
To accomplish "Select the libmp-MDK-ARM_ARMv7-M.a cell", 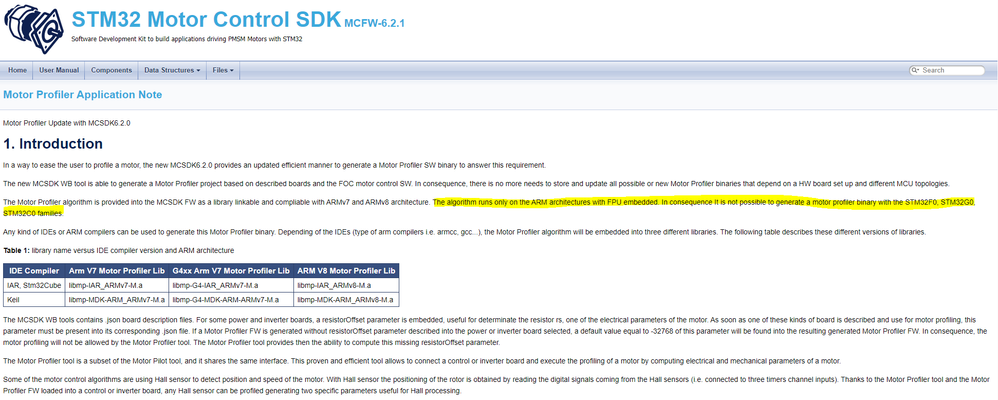I will (x=116, y=299).
